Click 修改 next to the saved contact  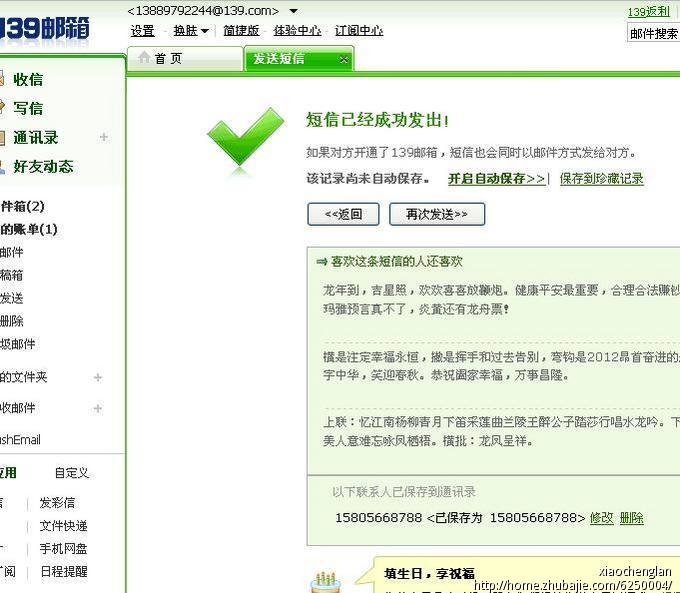click(601, 518)
